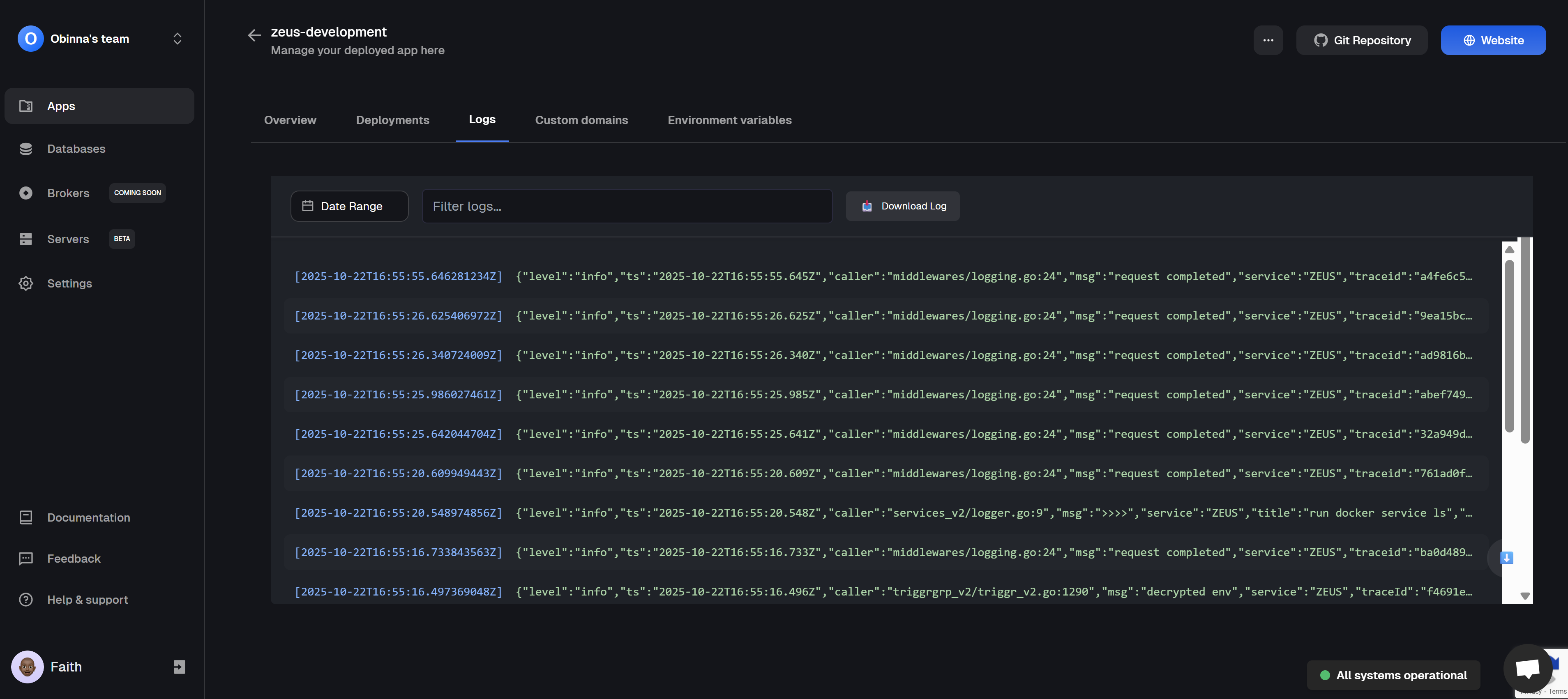Open Servers section in sidebar

68,239
